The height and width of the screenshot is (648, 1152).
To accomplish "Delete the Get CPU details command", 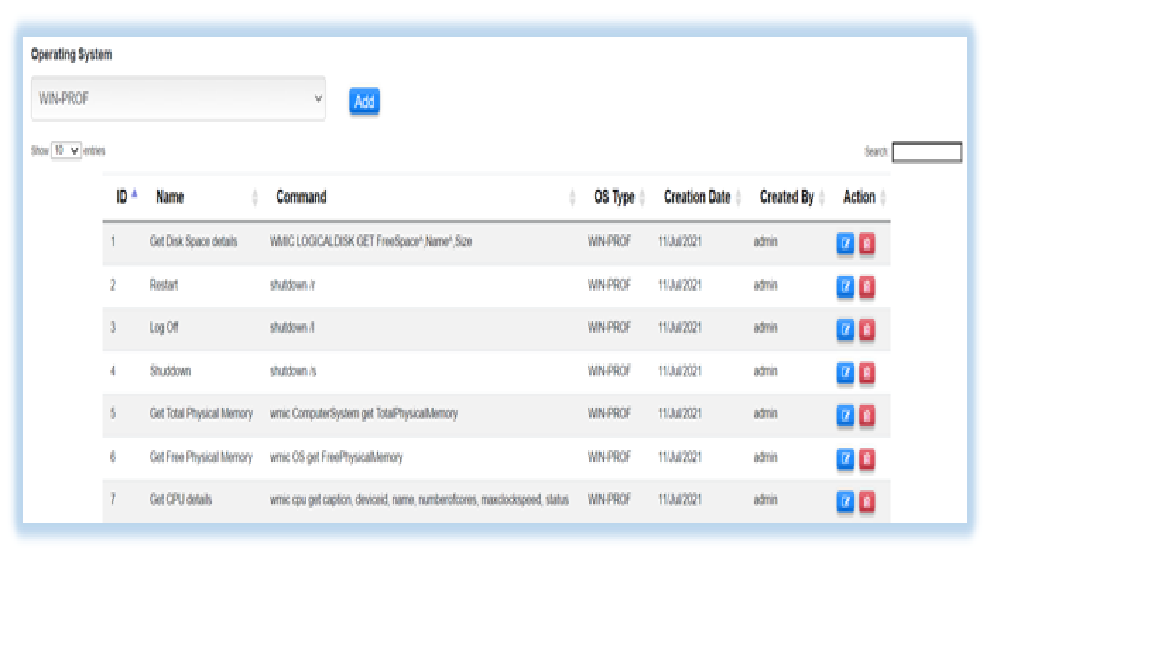I will click(x=867, y=501).
